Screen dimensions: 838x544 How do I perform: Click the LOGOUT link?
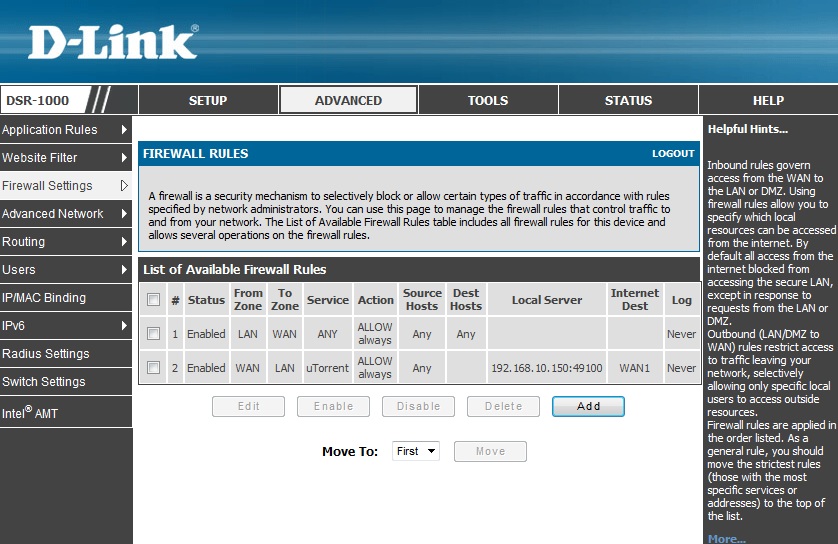click(x=673, y=153)
